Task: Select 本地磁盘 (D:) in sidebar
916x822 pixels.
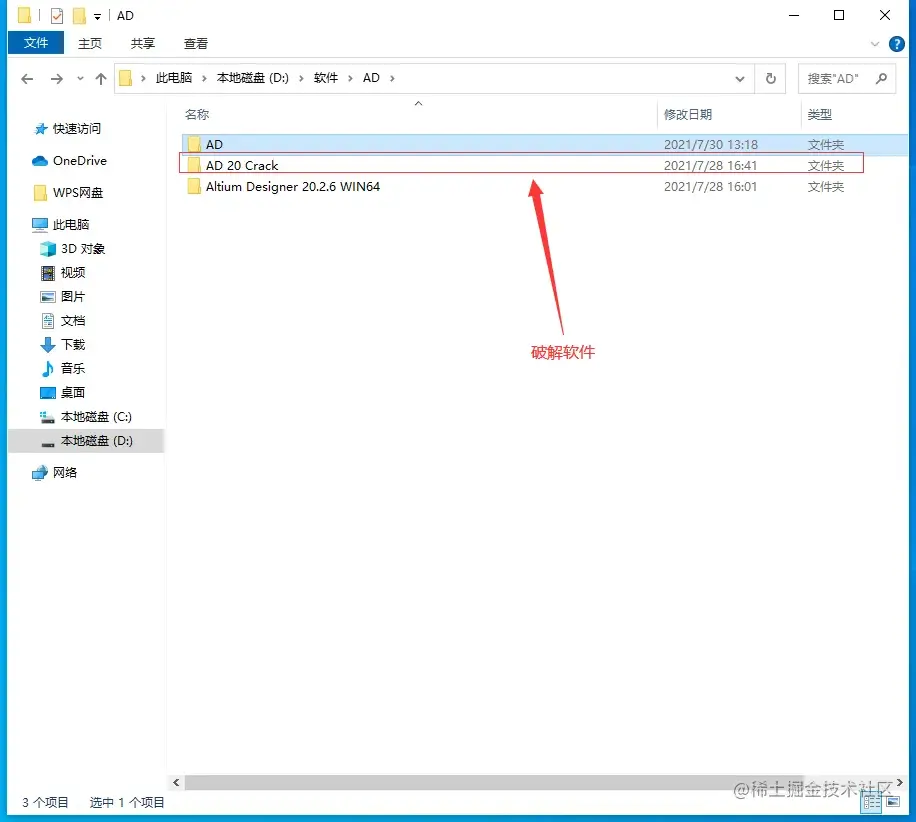Action: (x=86, y=441)
